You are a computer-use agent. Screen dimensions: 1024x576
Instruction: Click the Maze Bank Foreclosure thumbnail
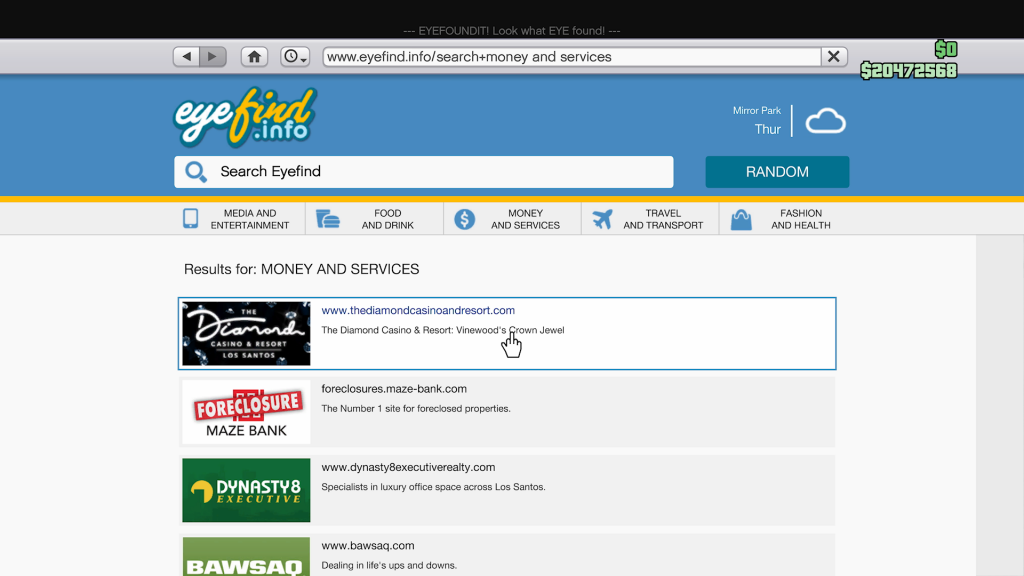tap(246, 412)
